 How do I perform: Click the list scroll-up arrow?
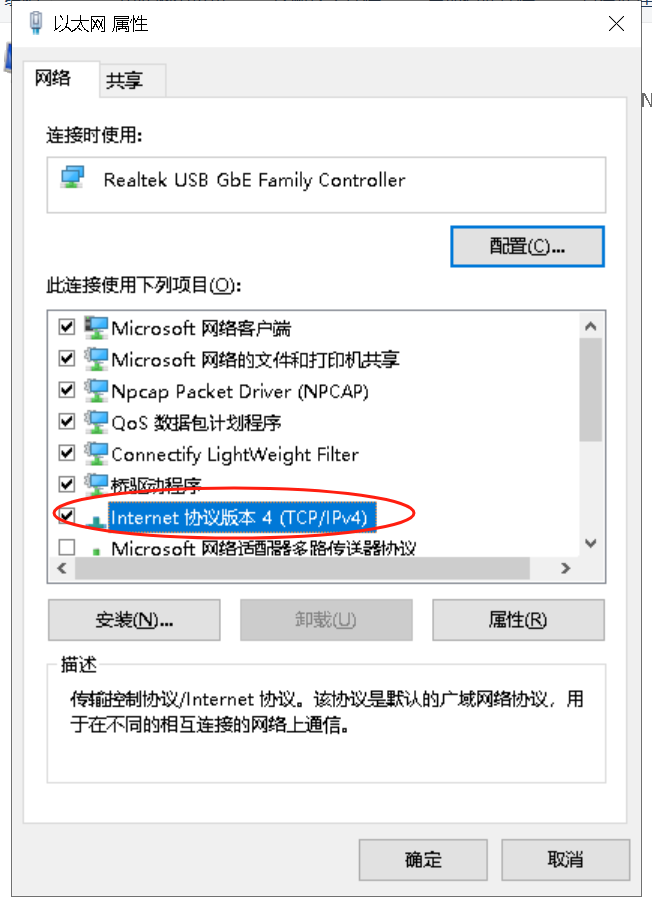click(591, 326)
